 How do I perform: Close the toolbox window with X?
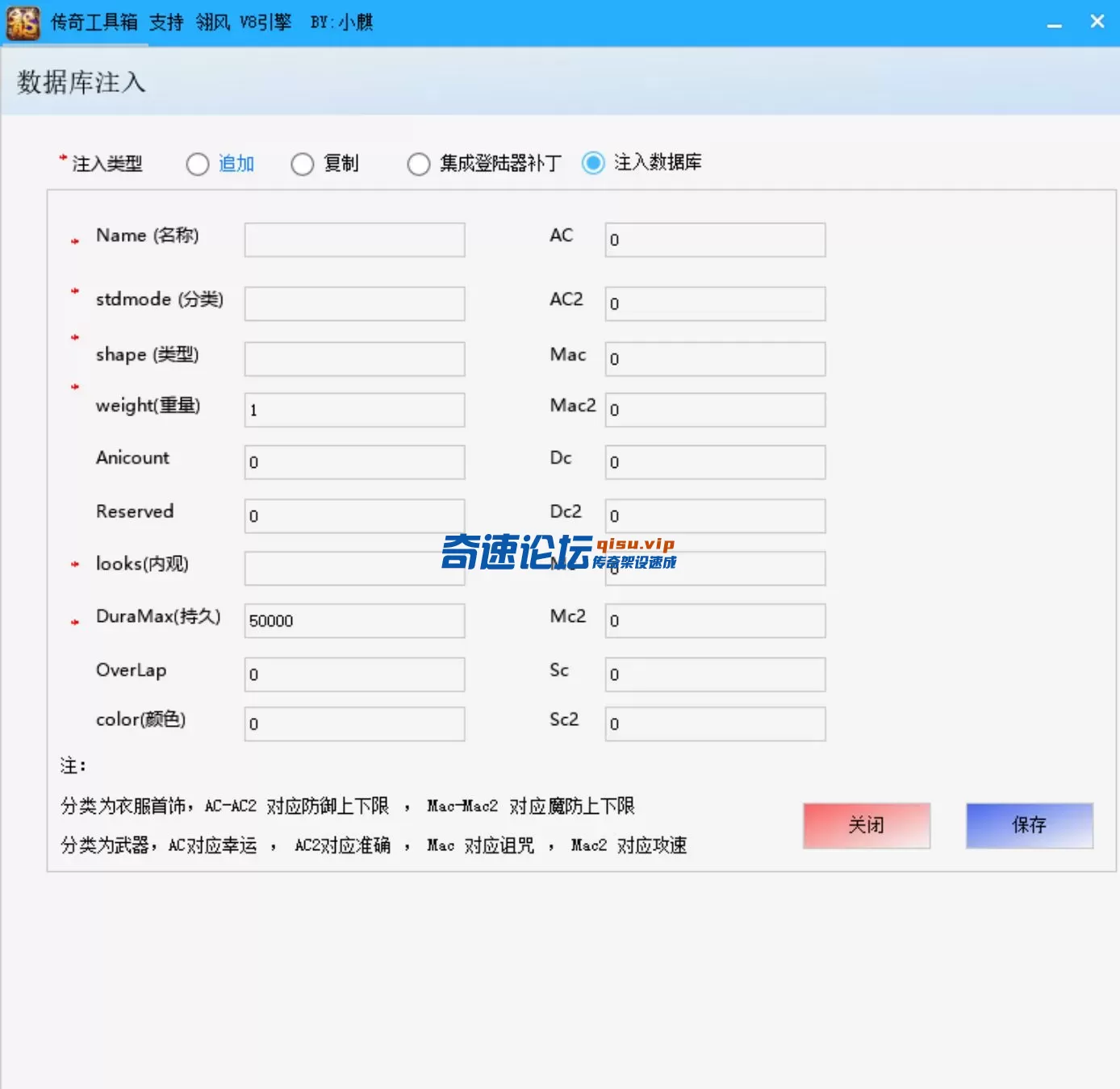1097,22
